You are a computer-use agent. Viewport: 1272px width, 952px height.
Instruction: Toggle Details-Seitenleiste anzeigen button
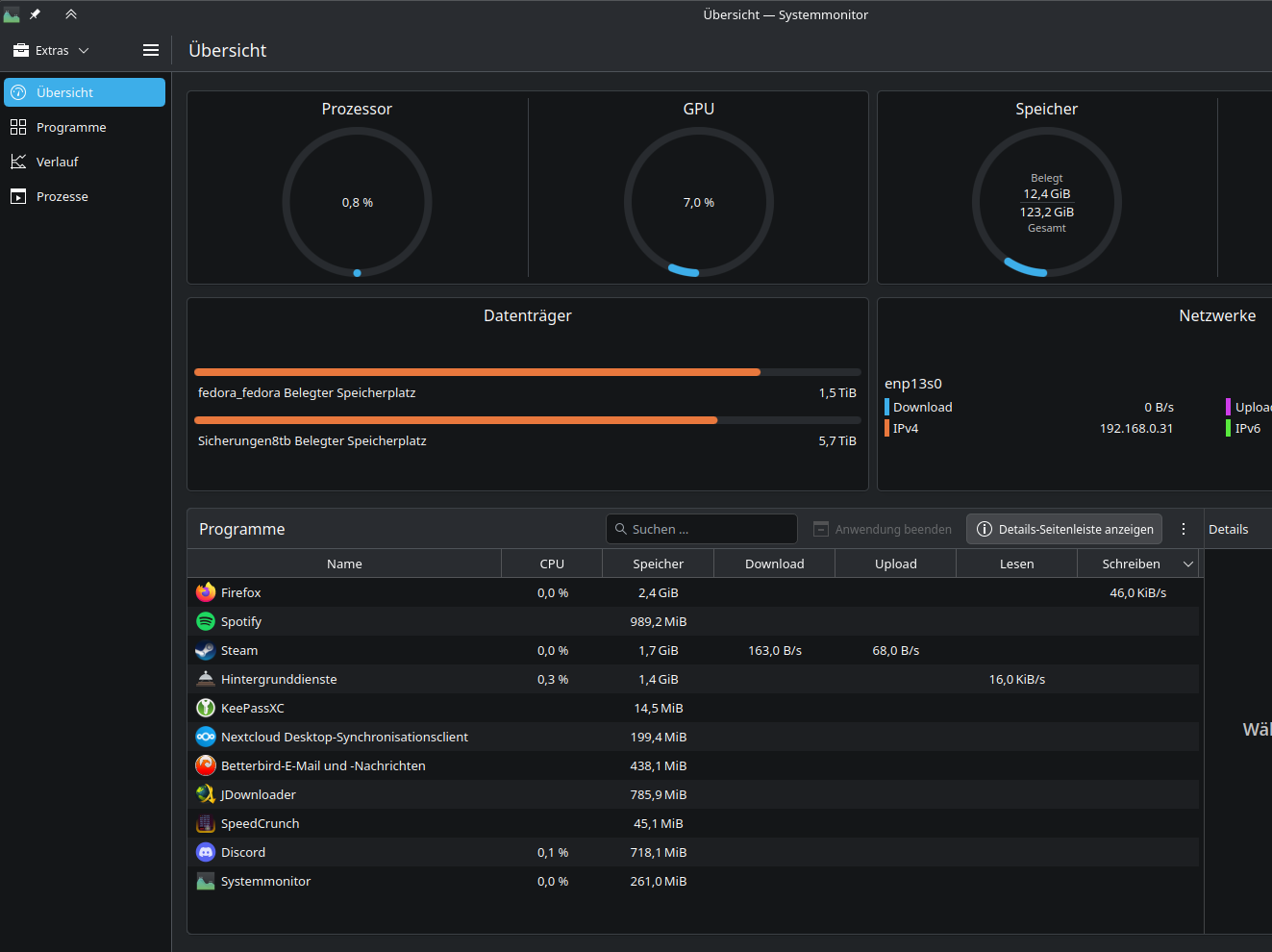click(1064, 529)
